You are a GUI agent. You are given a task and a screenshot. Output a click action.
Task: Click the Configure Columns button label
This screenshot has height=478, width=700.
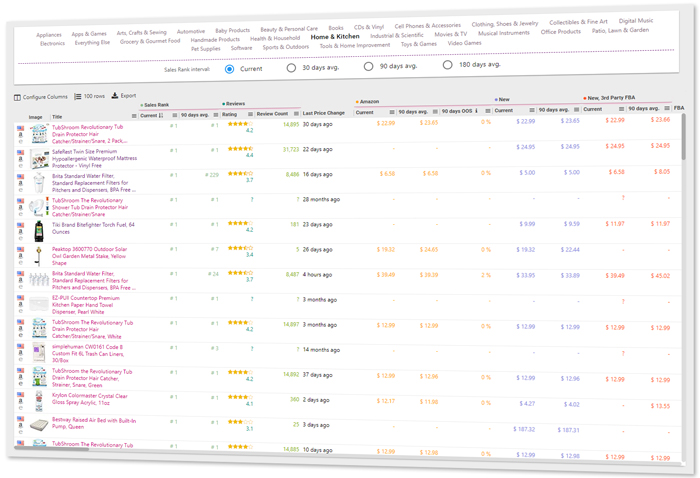(x=45, y=97)
